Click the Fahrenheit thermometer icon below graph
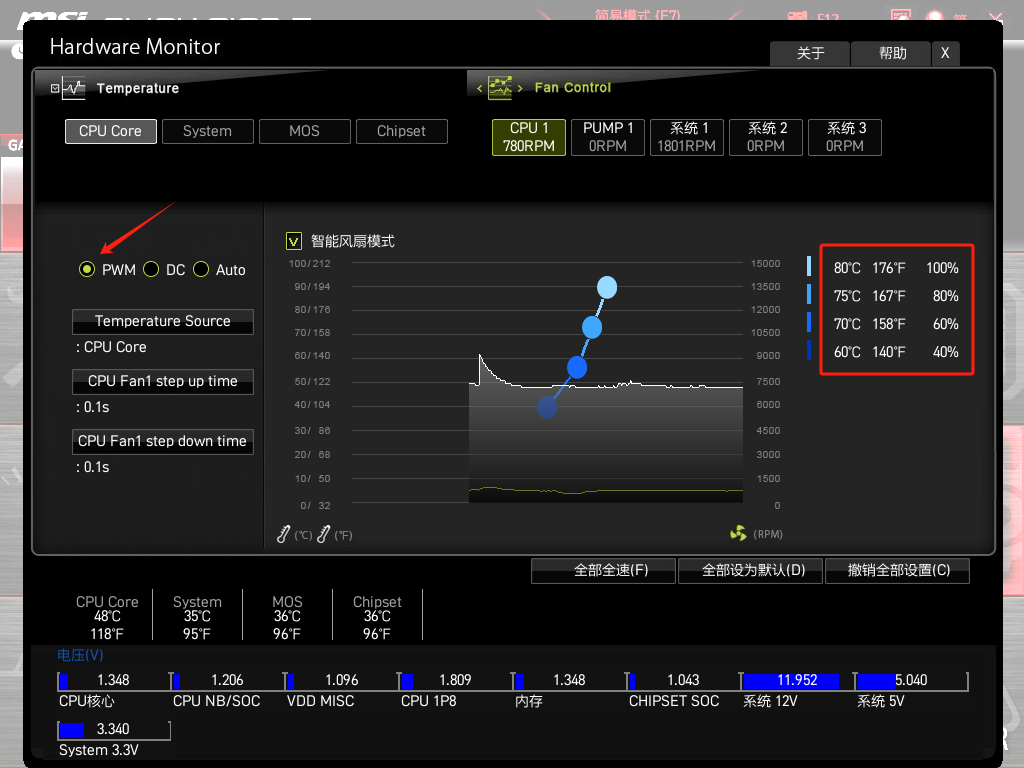 [x=323, y=535]
